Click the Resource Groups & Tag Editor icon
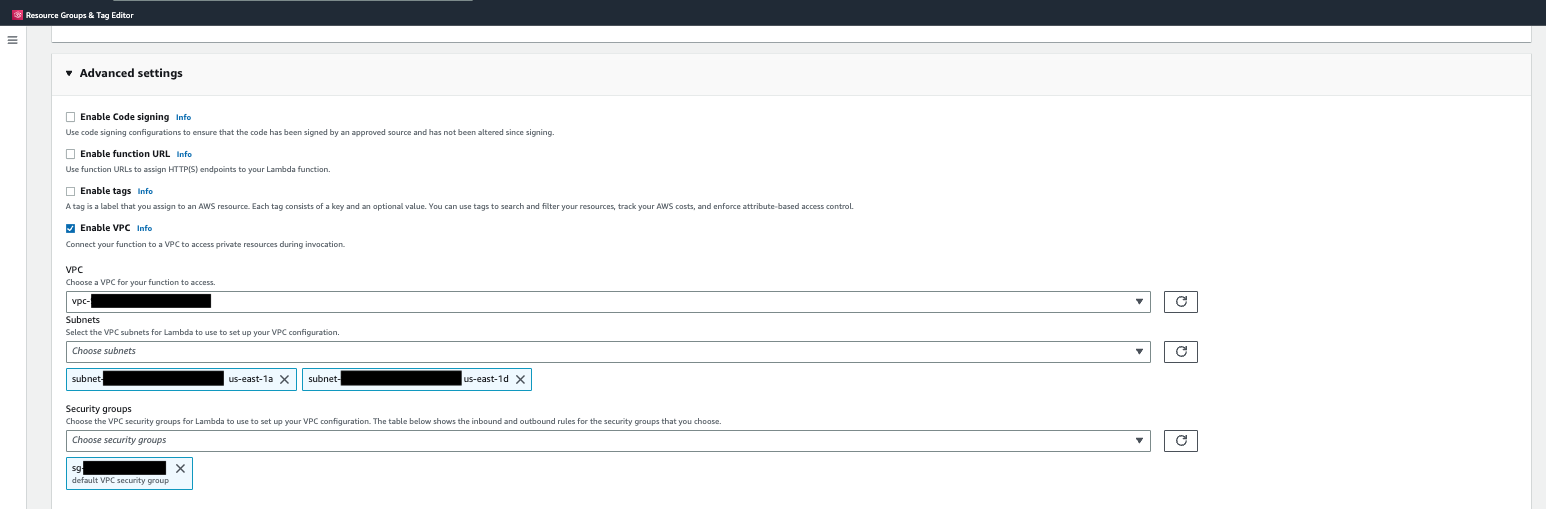1546x509 pixels. pos(17,15)
